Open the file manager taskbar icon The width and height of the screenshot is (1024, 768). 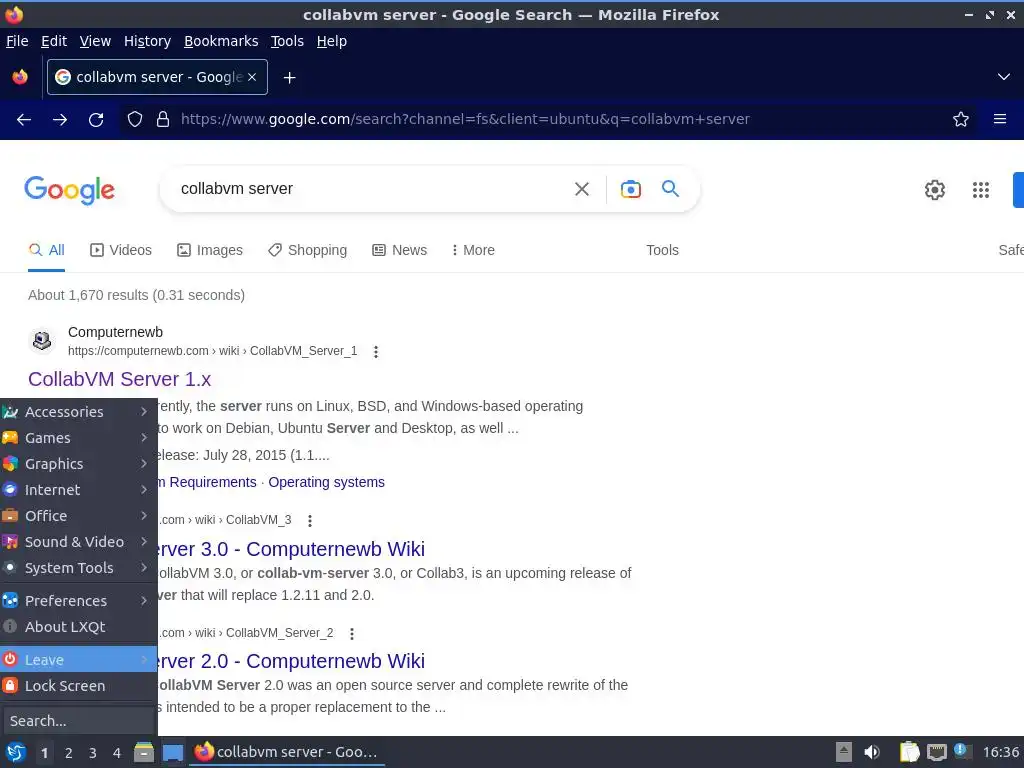click(x=144, y=752)
